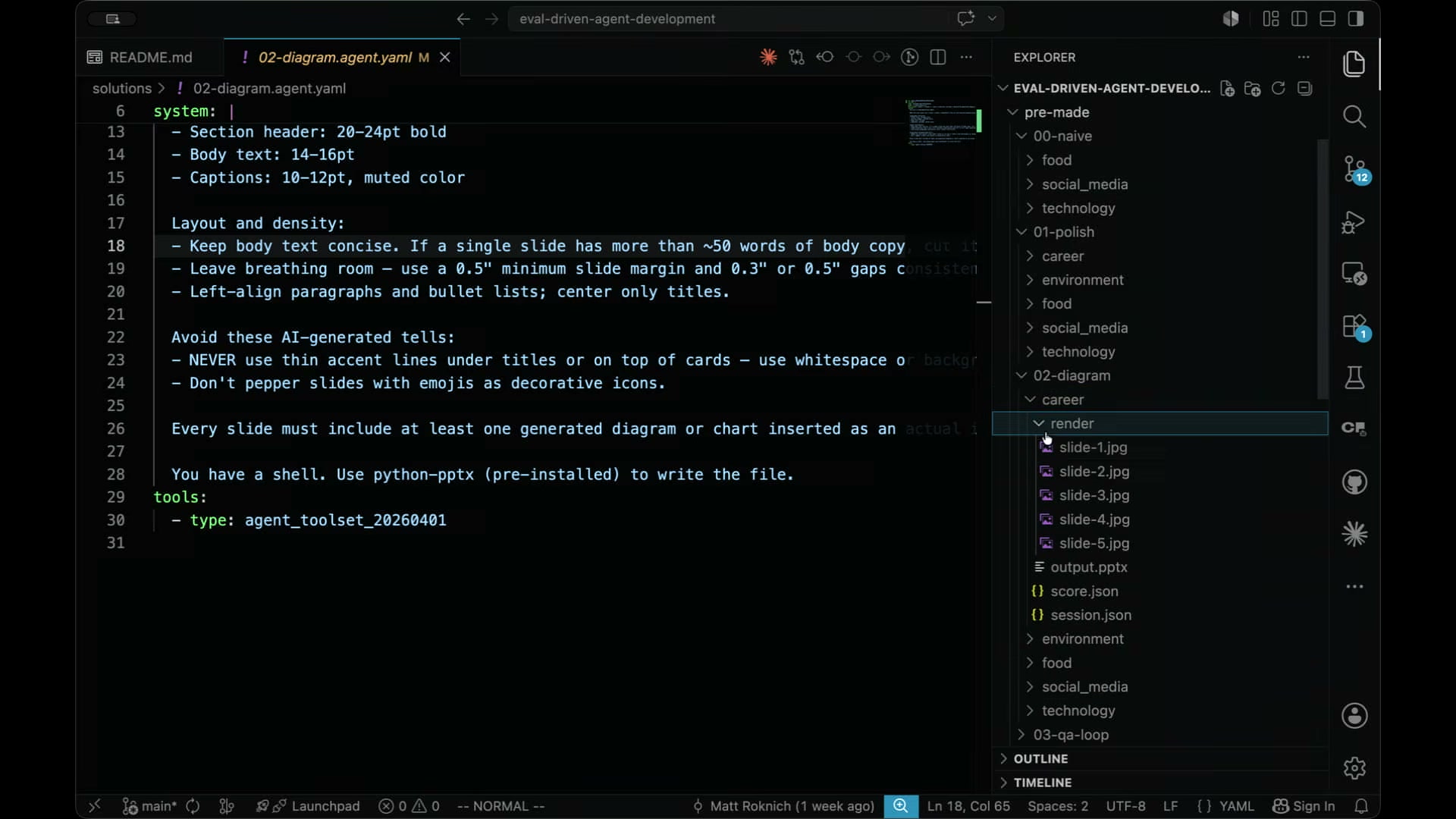Go to next change in editor toolbar
1456x819 pixels.
click(x=881, y=57)
